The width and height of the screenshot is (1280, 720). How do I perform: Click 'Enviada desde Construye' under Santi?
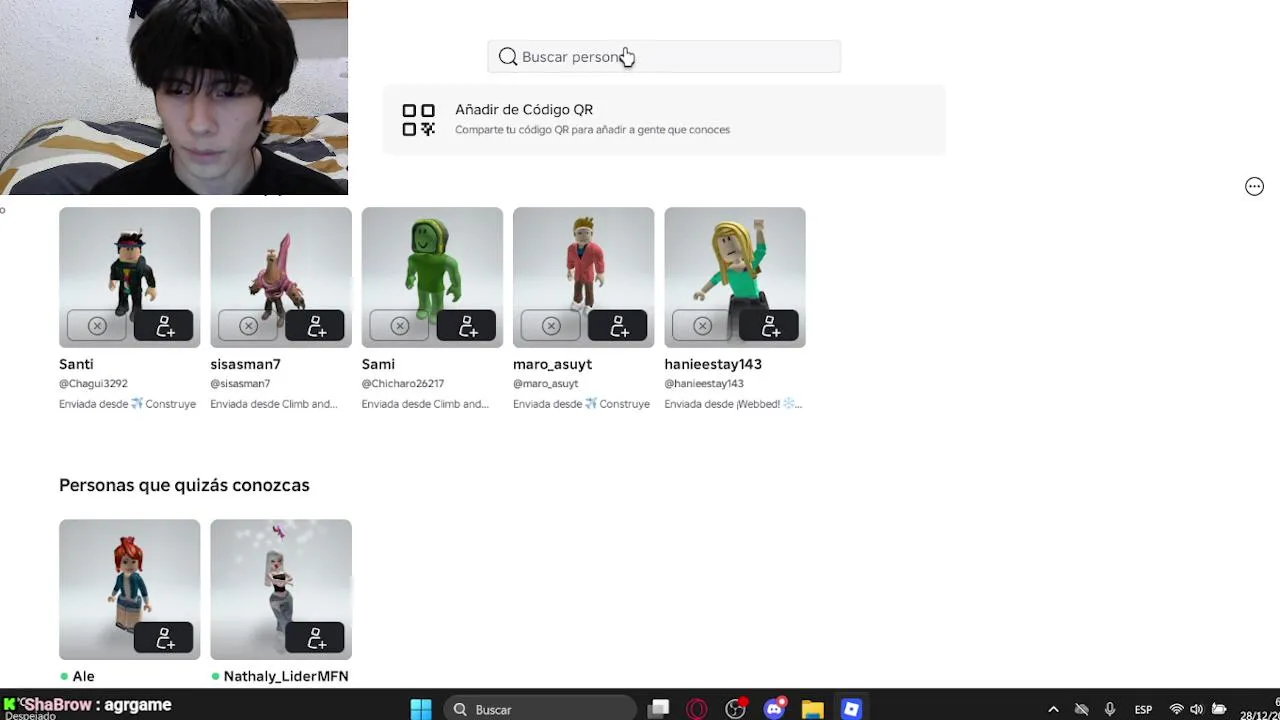tap(127, 404)
